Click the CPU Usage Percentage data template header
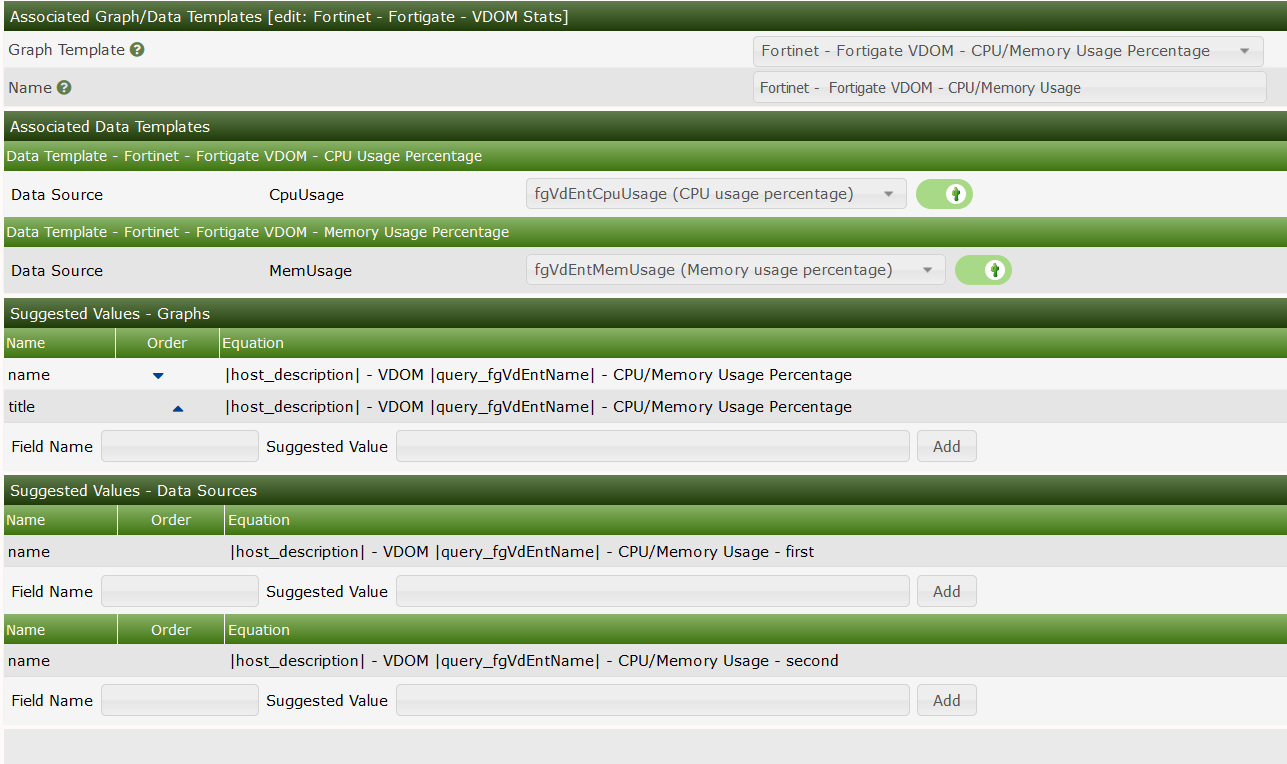 tap(645, 156)
